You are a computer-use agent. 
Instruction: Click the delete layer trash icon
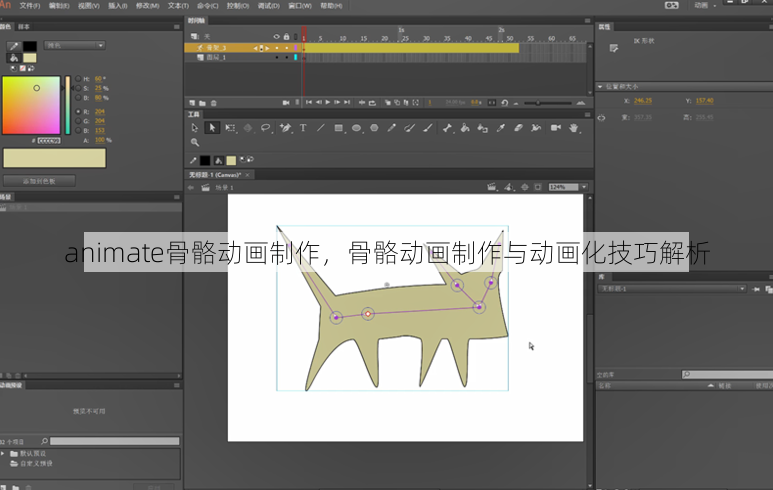[213, 103]
